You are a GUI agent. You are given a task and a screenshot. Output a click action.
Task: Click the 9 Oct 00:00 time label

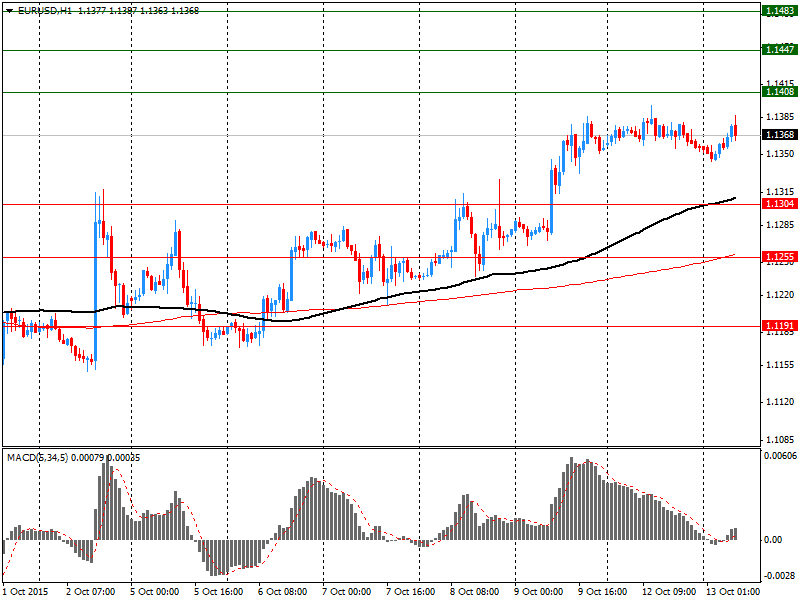click(x=538, y=592)
